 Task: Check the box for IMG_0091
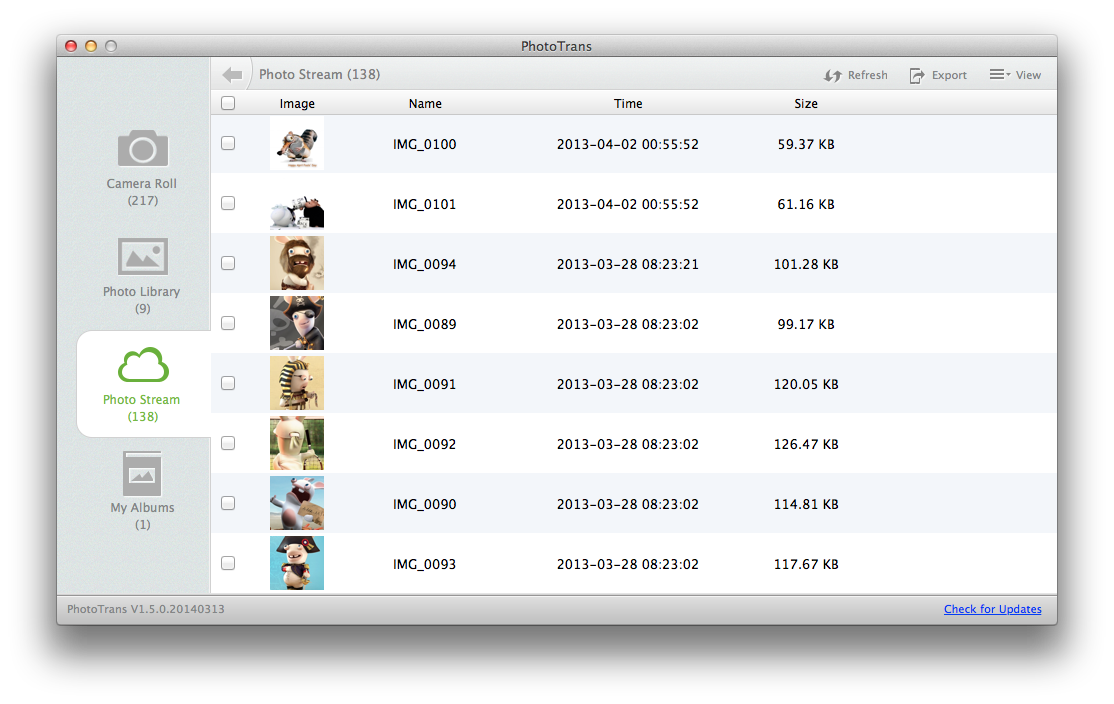pyautogui.click(x=228, y=384)
